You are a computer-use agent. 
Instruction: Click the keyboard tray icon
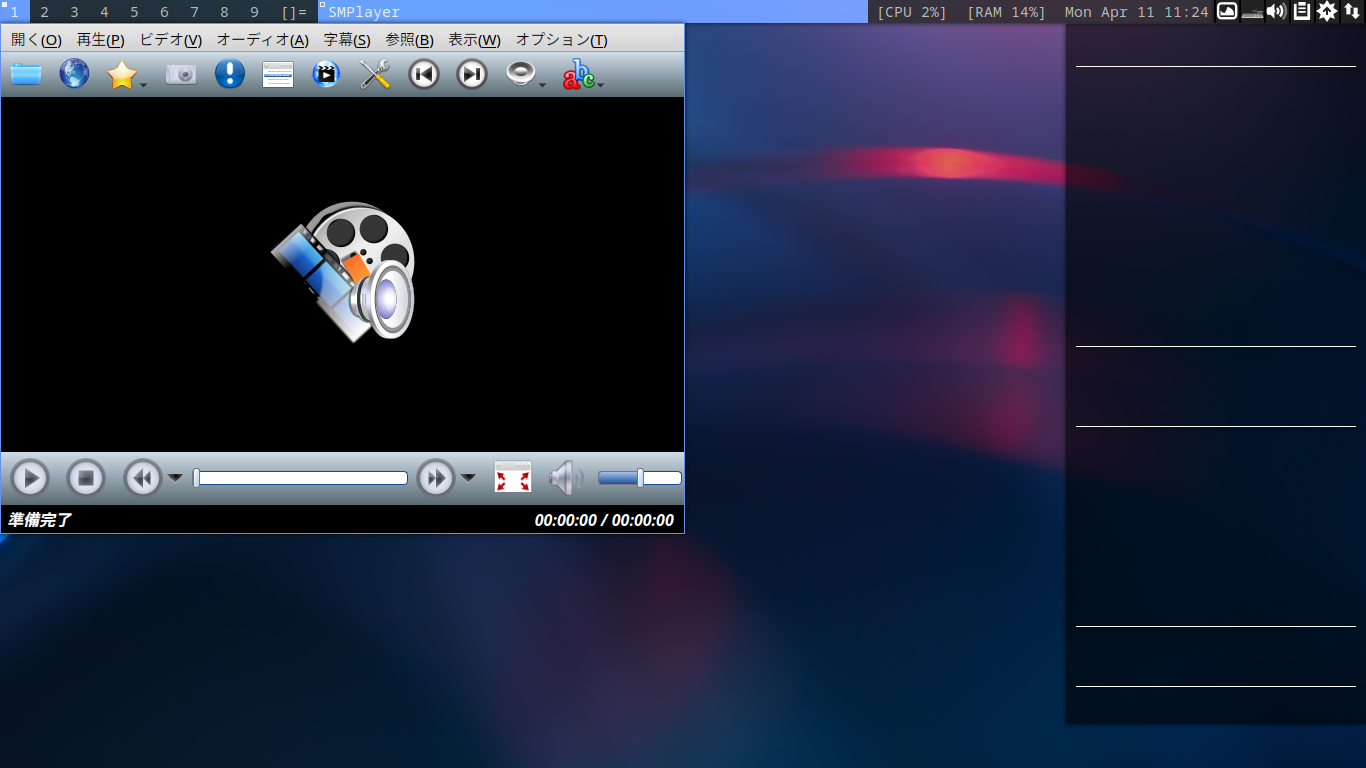pyautogui.click(x=1252, y=13)
